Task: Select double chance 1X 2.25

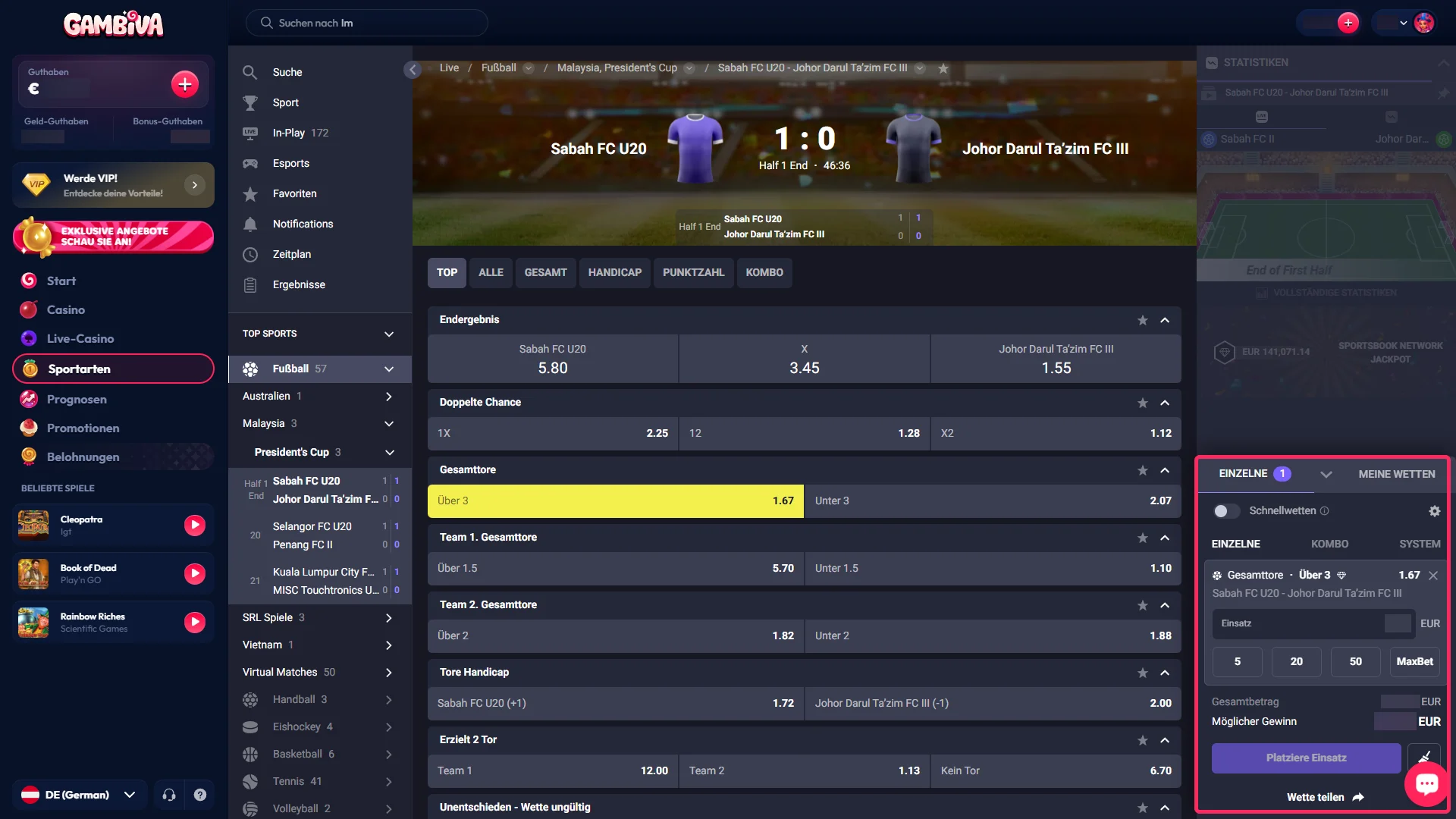Action: 553,434
